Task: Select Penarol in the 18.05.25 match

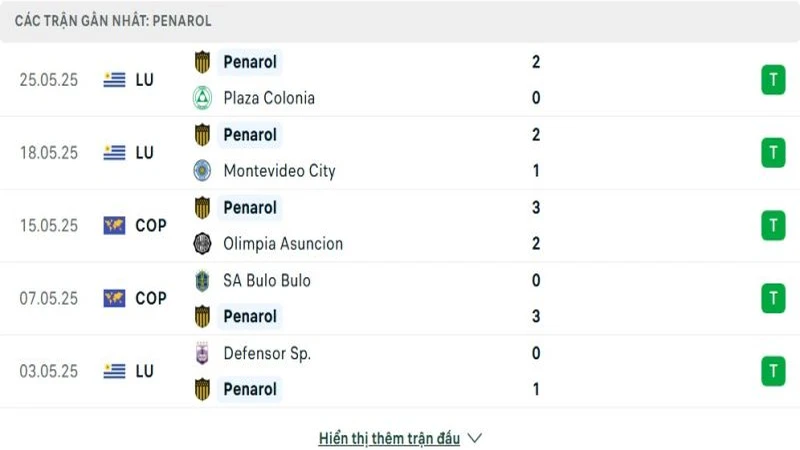Action: (250, 135)
